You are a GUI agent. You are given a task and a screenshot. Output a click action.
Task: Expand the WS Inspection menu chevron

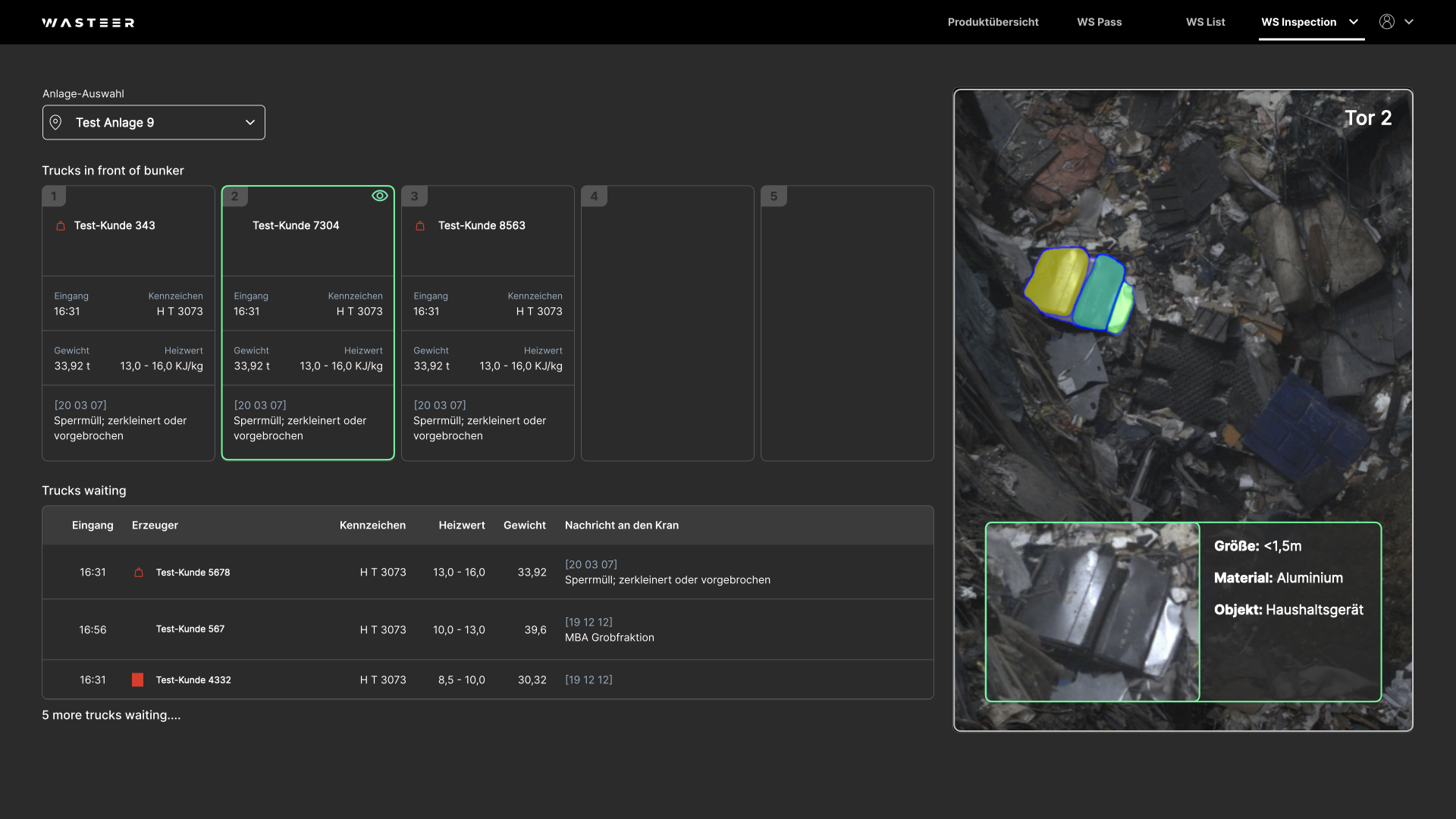click(1354, 22)
